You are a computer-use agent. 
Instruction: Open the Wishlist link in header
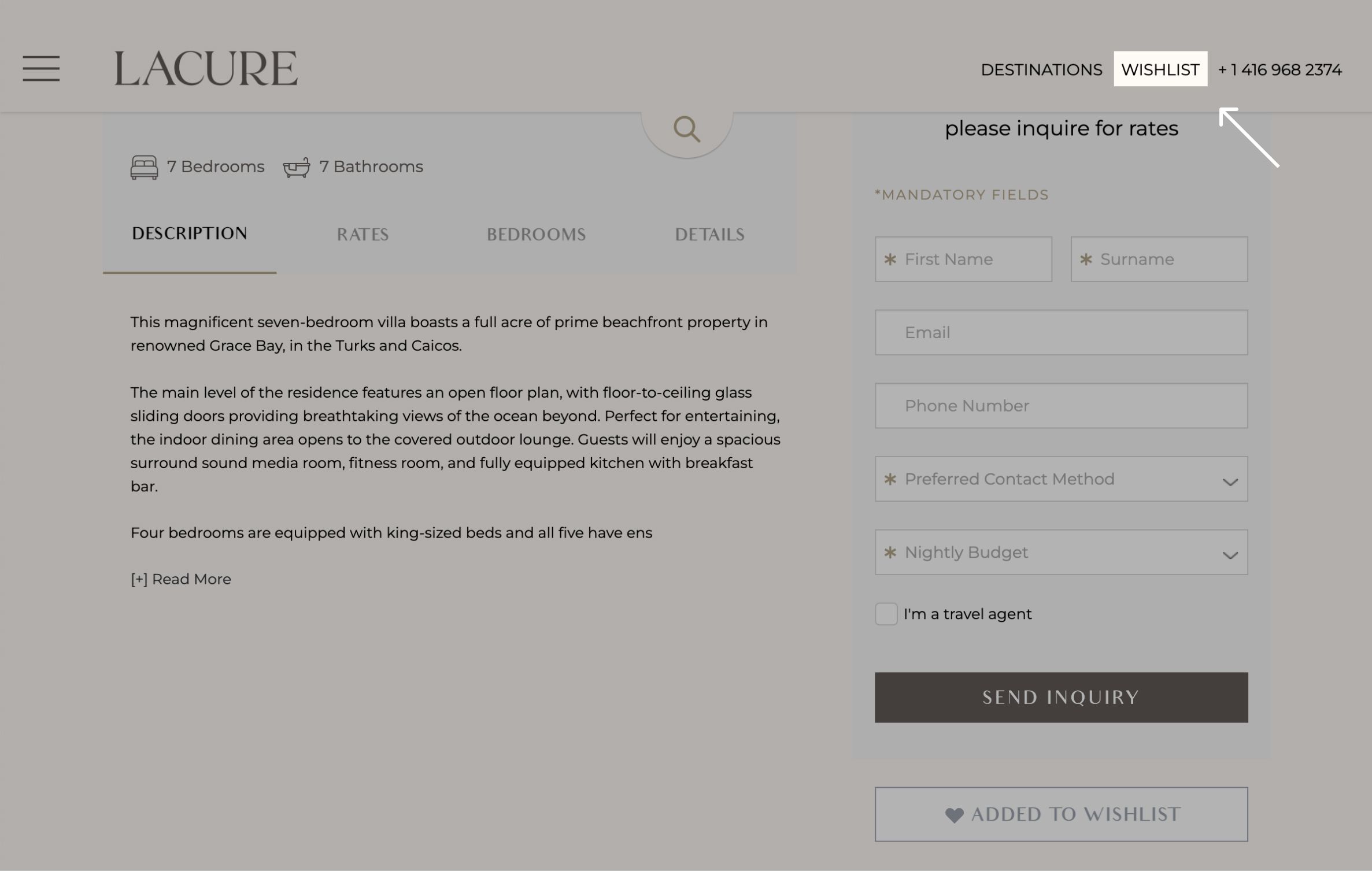click(1160, 69)
